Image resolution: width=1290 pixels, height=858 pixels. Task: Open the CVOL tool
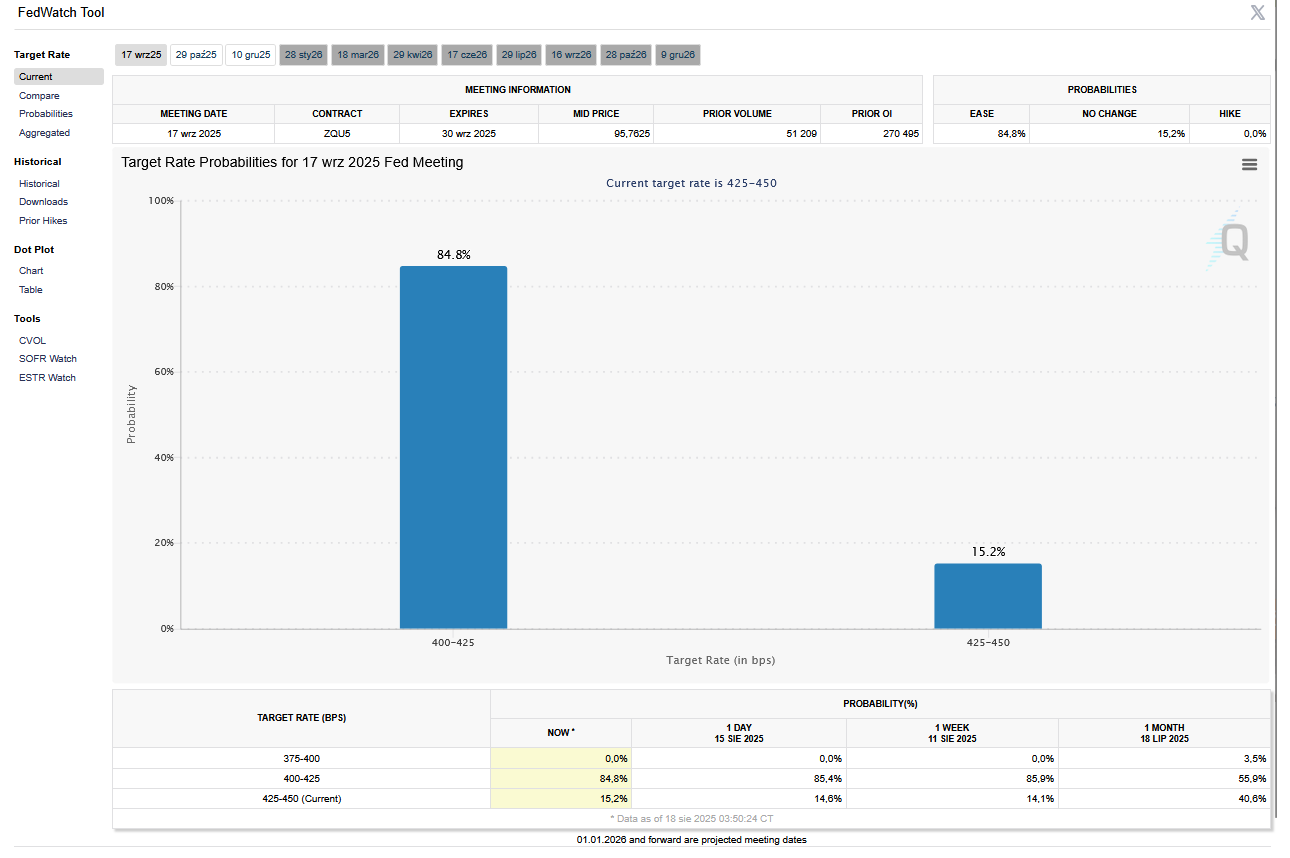coord(32,341)
